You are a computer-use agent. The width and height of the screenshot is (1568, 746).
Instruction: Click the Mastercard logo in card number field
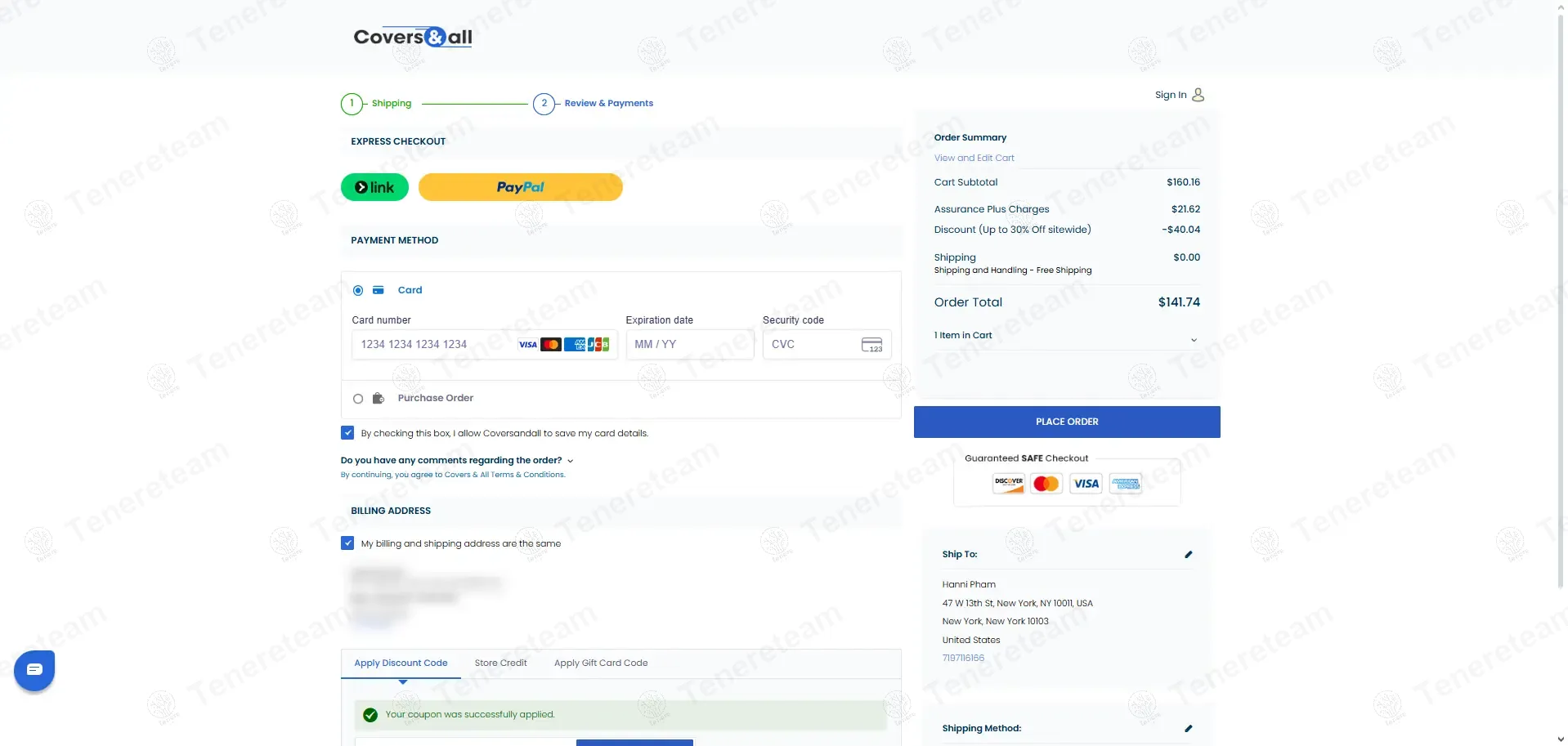(551, 345)
